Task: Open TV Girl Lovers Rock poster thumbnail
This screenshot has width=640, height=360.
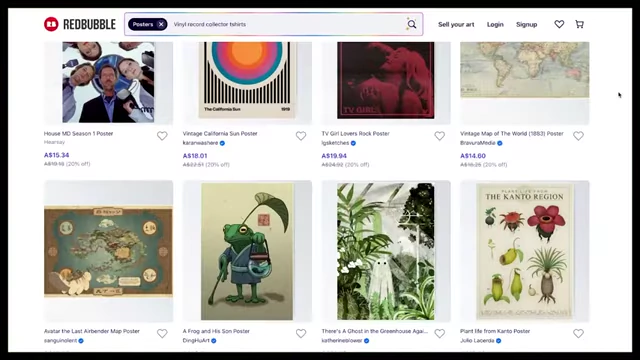Action: (x=386, y=83)
